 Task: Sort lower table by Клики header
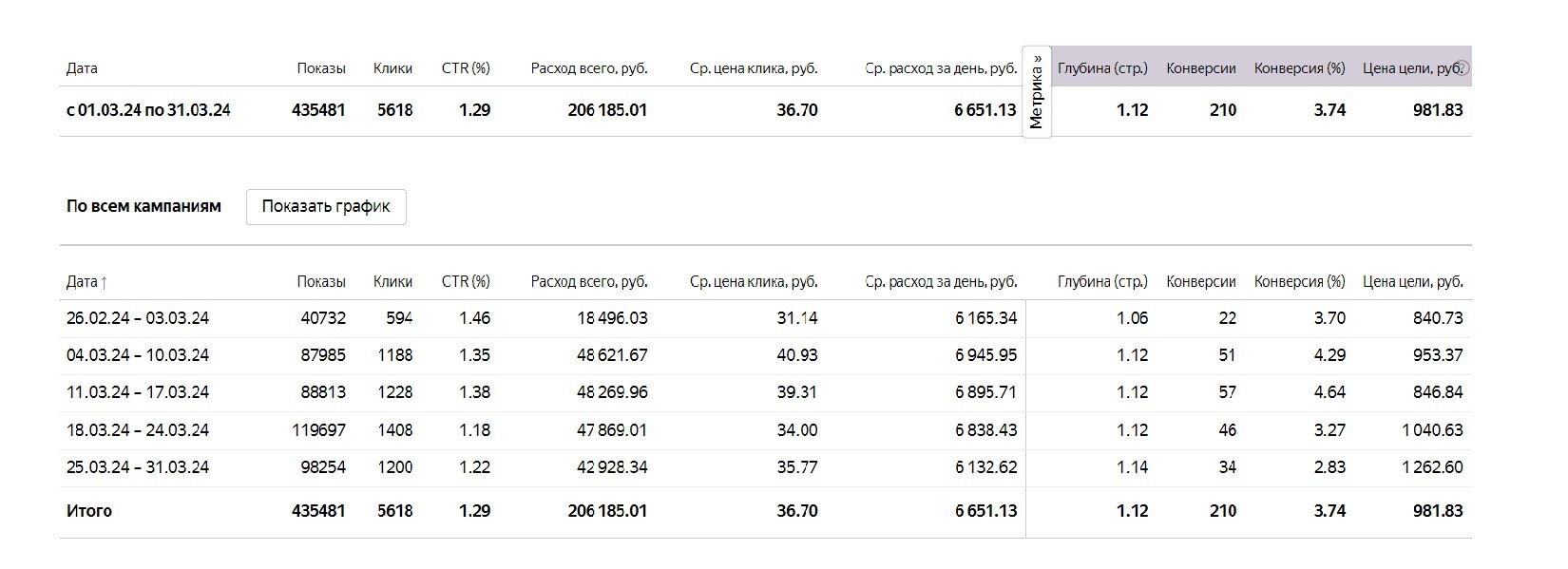coord(392,282)
